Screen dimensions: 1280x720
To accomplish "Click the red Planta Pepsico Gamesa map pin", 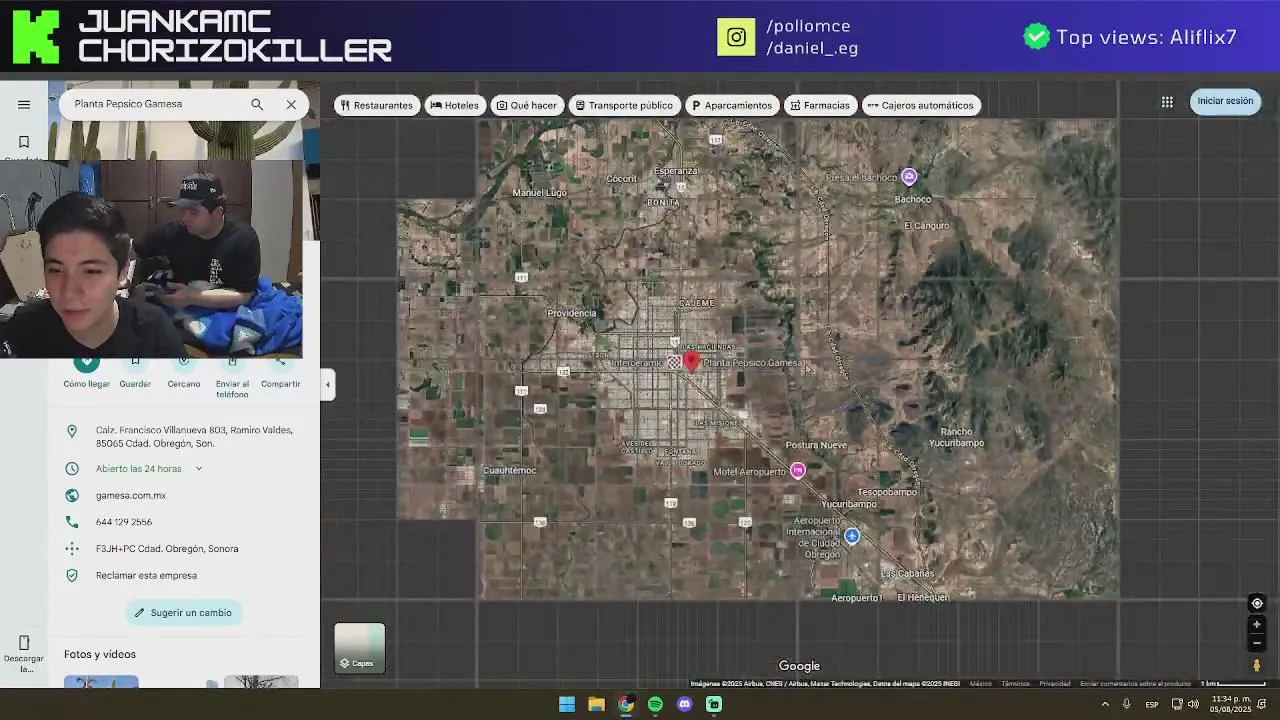I will coord(691,360).
